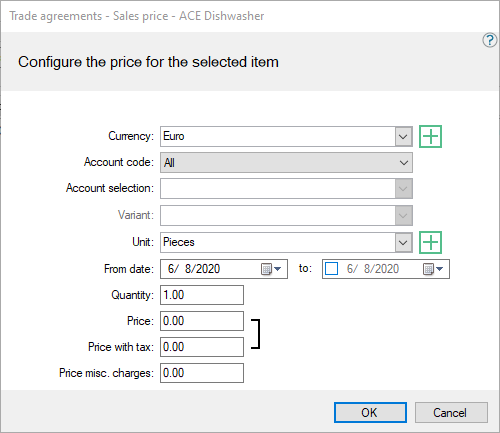This screenshot has width=500, height=433.
Task: Open the Account code dropdown set to All
Action: click(x=286, y=163)
